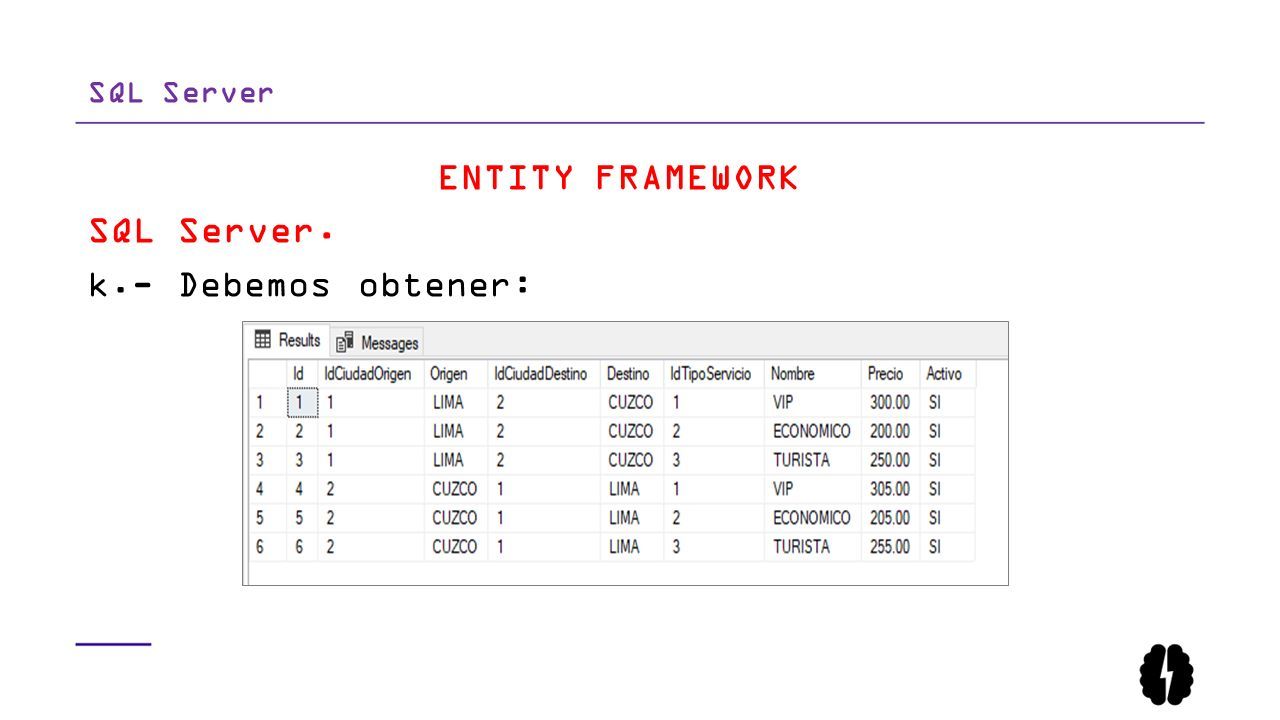
Task: Select the Nombre column header
Action: [811, 374]
